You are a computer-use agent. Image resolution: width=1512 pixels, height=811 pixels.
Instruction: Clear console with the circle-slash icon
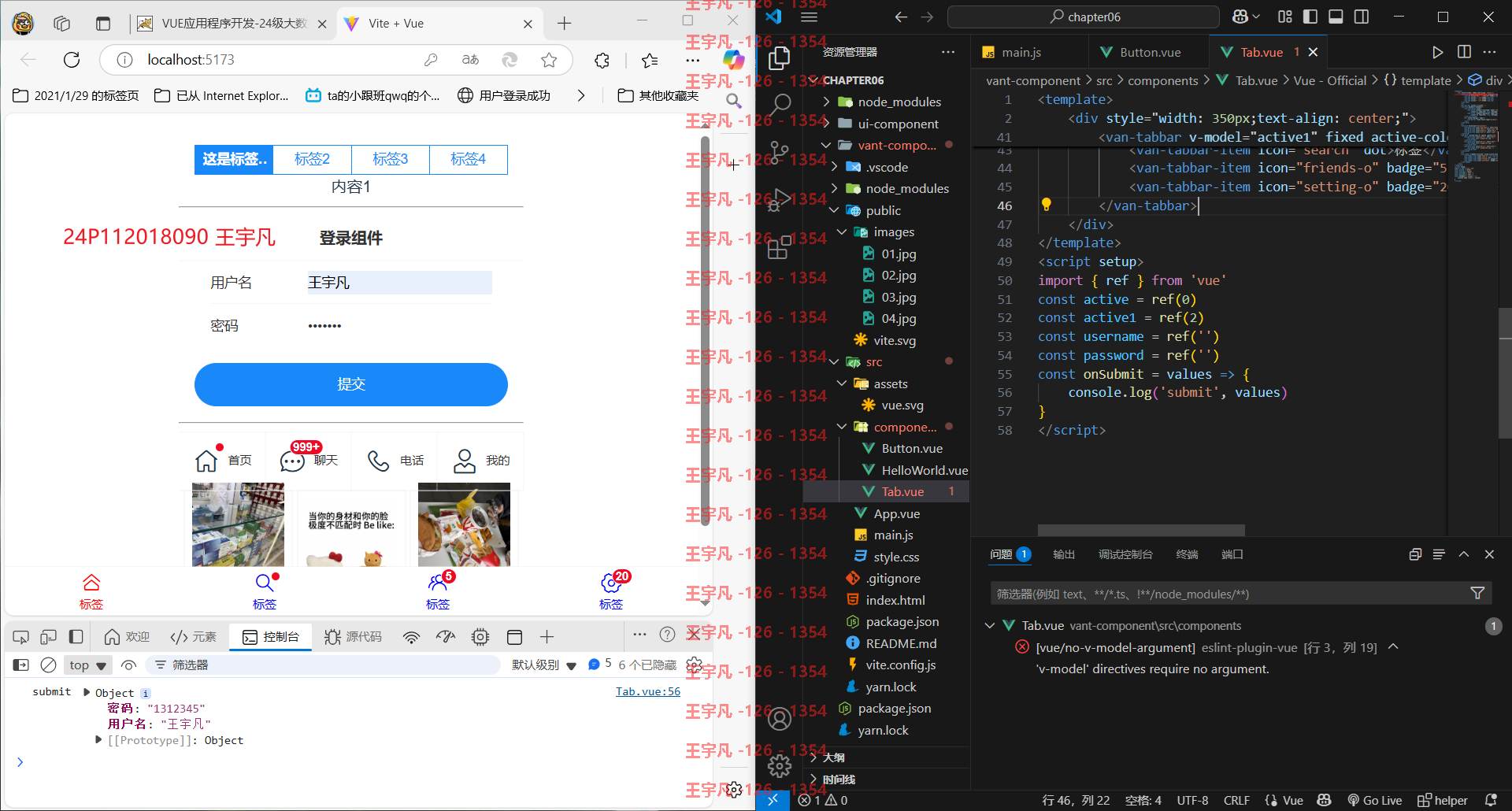tap(48, 665)
